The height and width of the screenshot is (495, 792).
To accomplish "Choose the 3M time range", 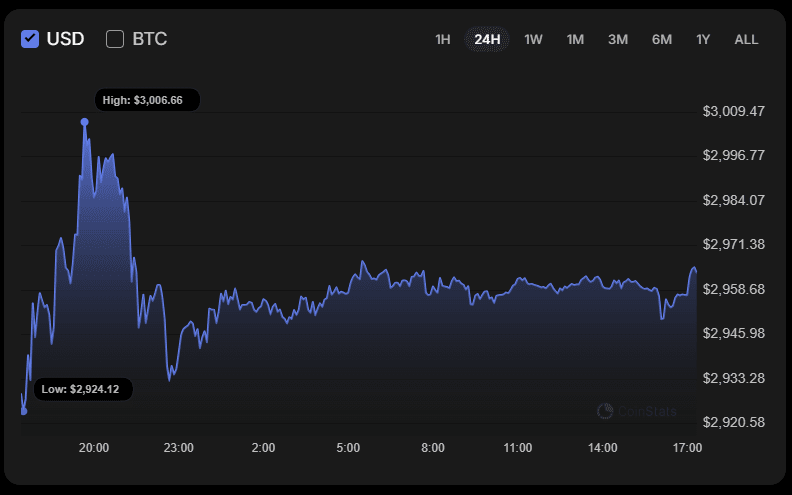I will point(618,39).
